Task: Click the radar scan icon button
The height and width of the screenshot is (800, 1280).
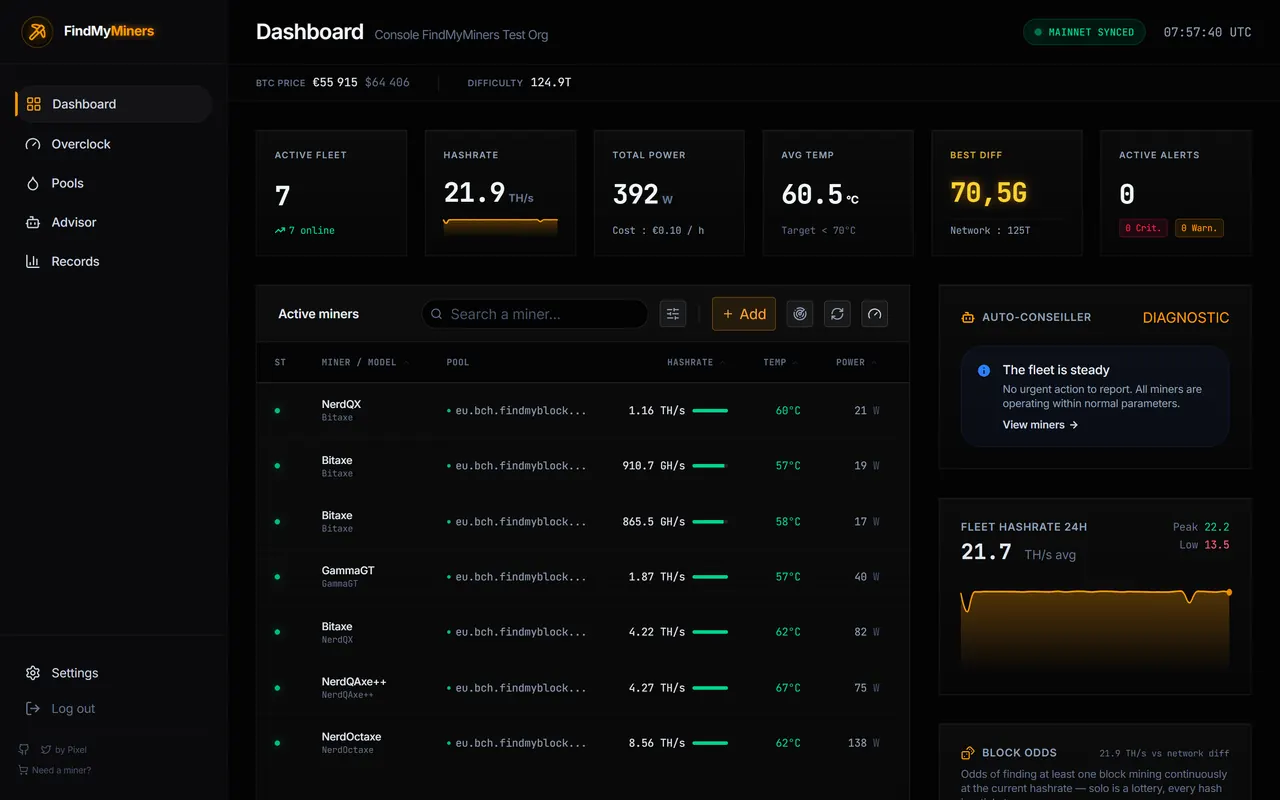Action: click(x=799, y=314)
